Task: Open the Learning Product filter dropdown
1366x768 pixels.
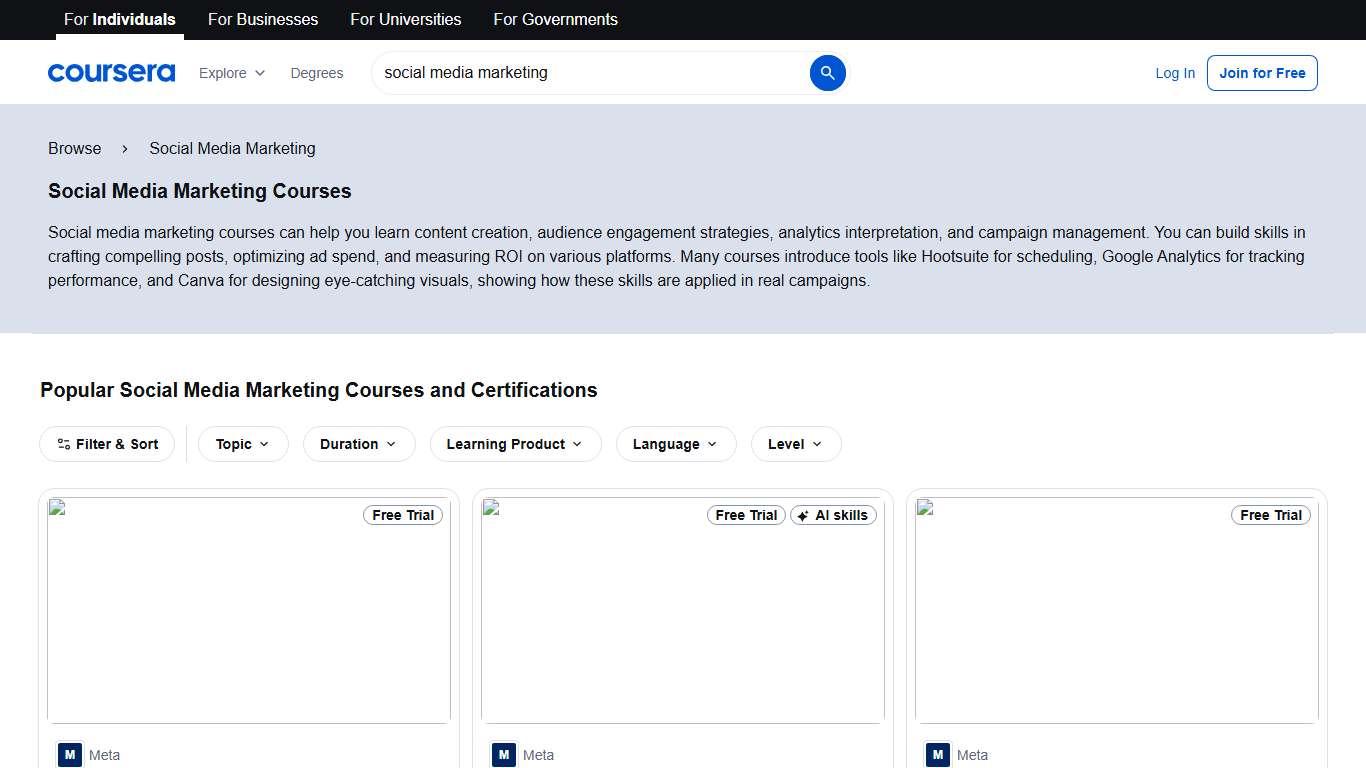Action: pyautogui.click(x=515, y=444)
